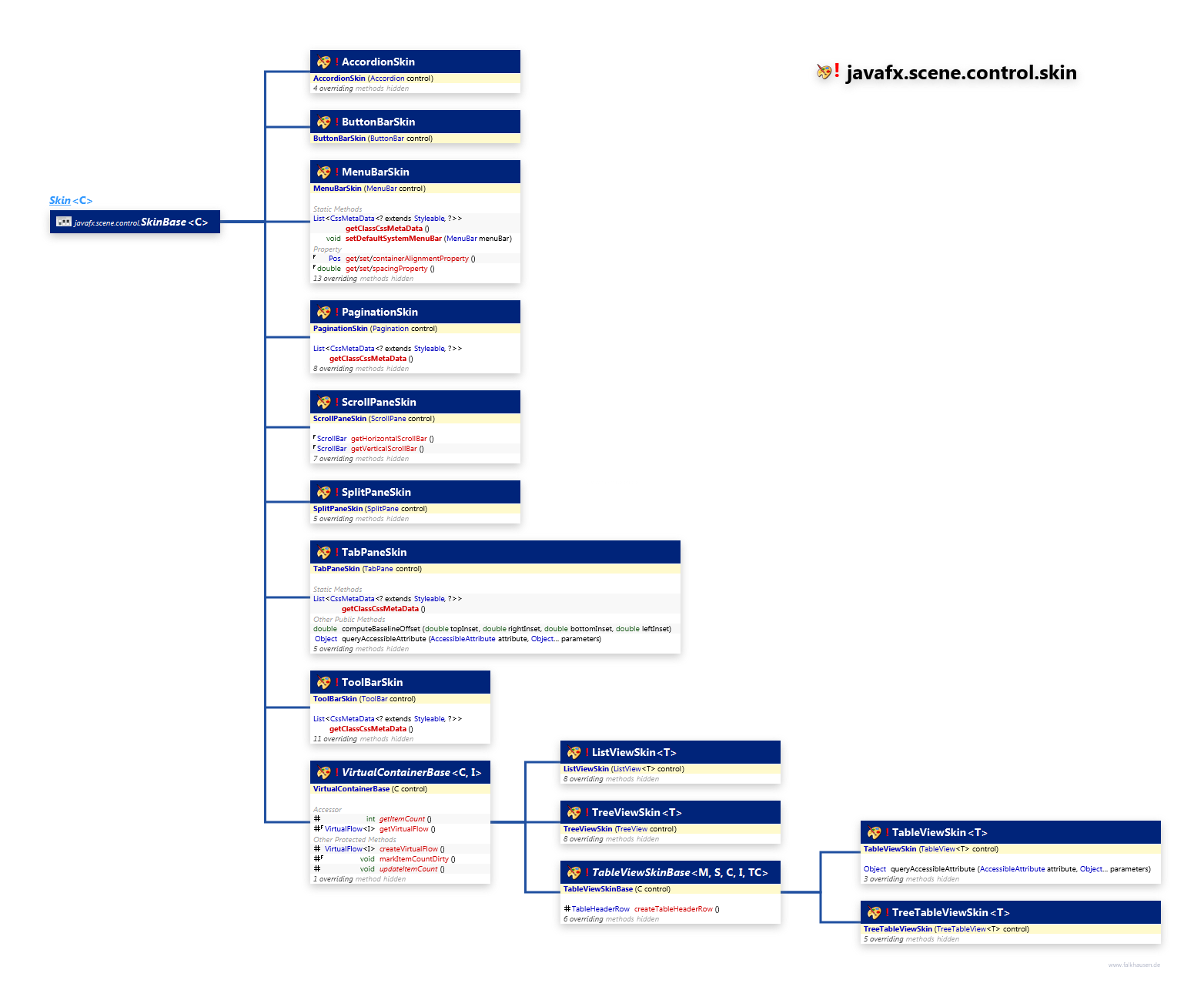The image size is (1204, 1000).
Task: Click the palette icon beside ButtonBarSkin
Action: pos(323,122)
